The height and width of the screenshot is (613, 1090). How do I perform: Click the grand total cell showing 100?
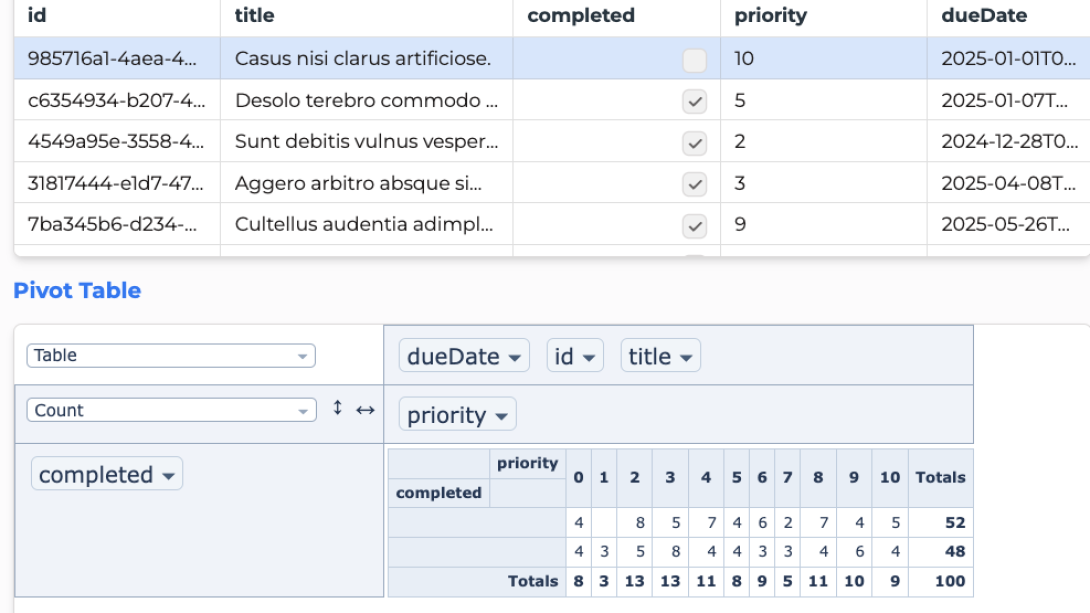[x=941, y=580]
